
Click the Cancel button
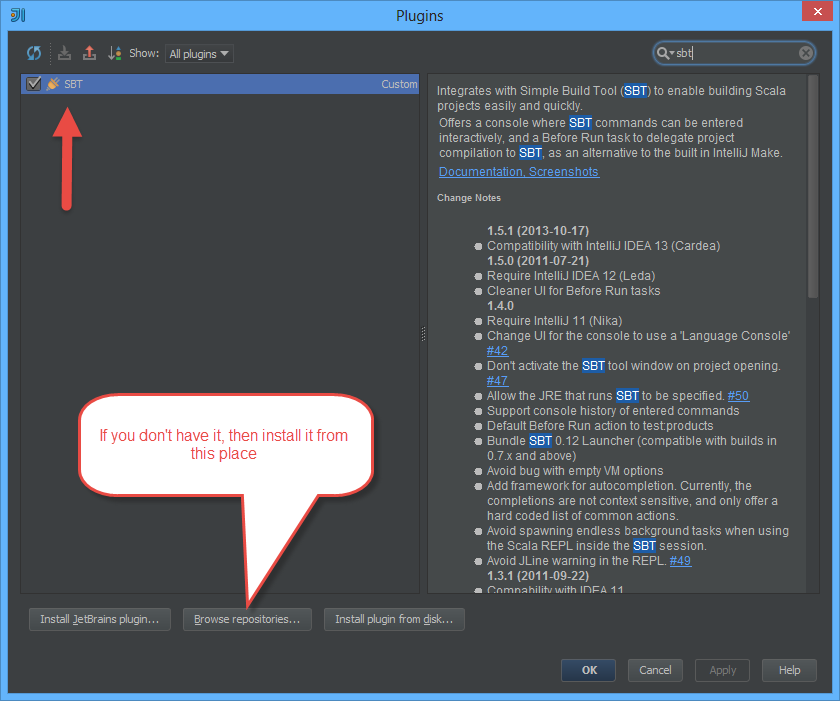click(x=655, y=670)
